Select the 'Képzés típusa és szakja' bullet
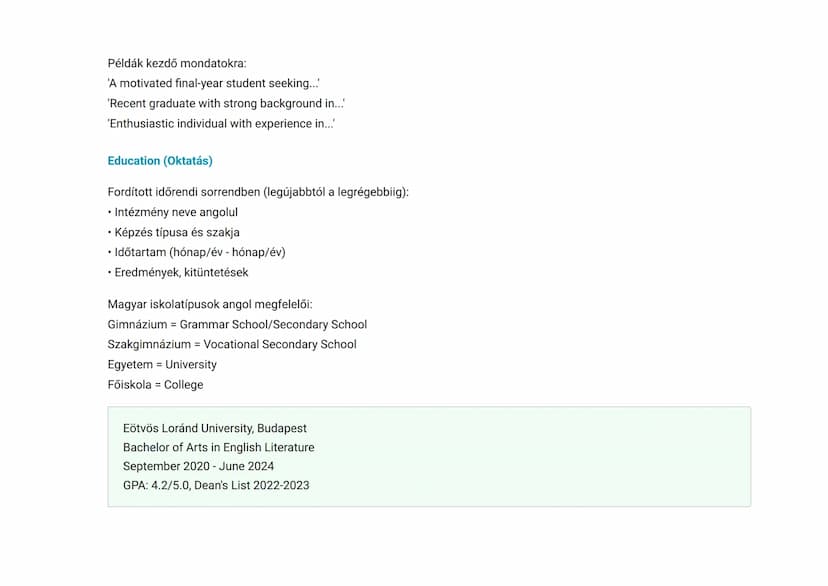Screen dimensions: 828x586 pyautogui.click(x=176, y=232)
